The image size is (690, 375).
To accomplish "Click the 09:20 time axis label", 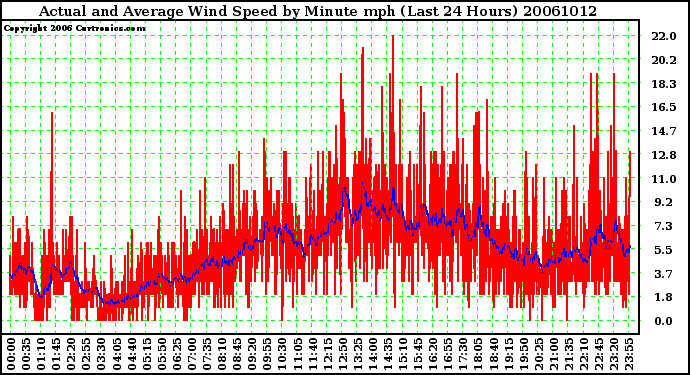I will click(252, 354).
